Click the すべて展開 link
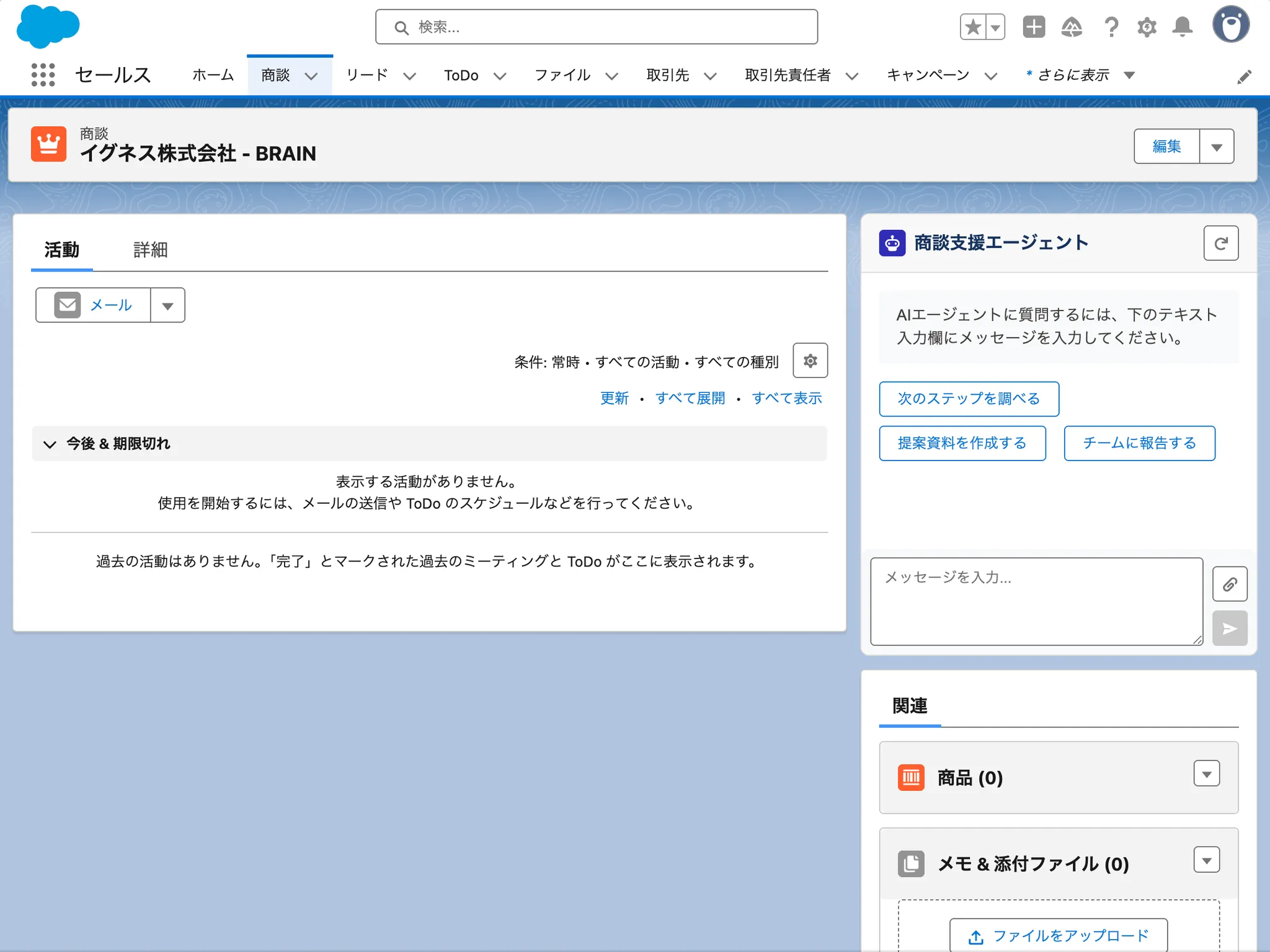This screenshot has width=1270, height=952. pos(690,399)
